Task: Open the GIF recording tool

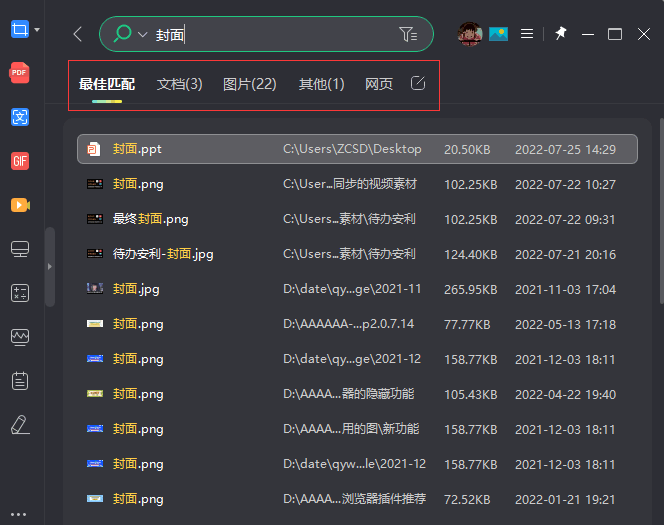Action: 19,161
